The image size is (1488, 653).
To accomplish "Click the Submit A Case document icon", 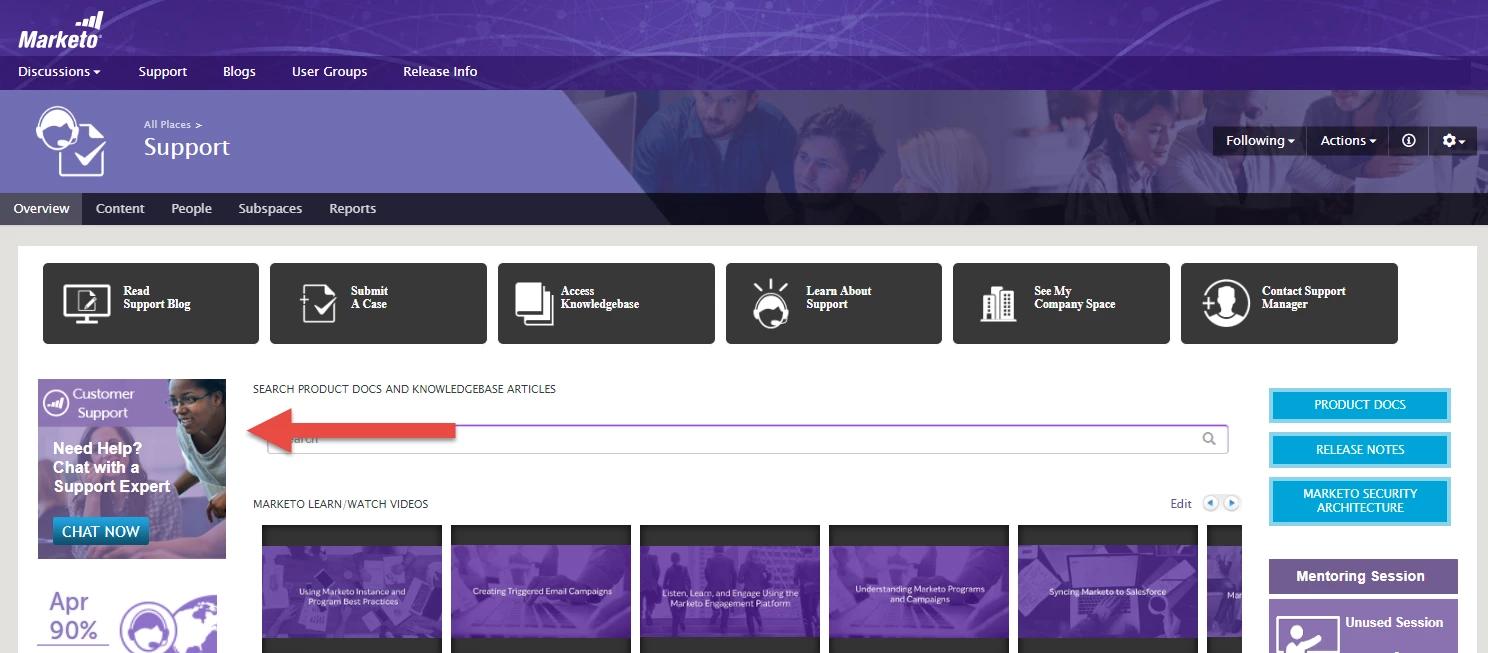I will pos(318,303).
